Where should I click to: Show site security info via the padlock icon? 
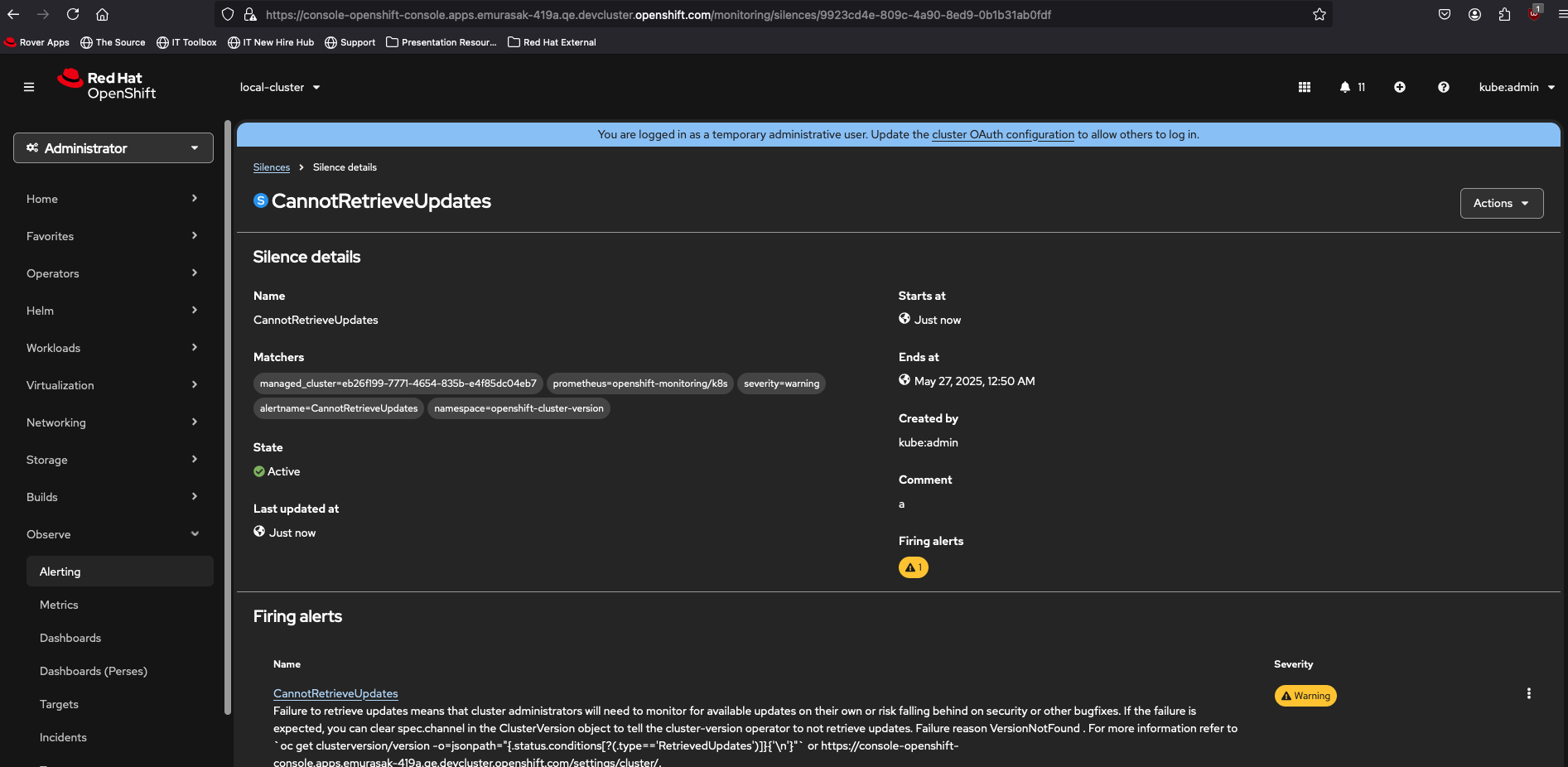point(250,14)
